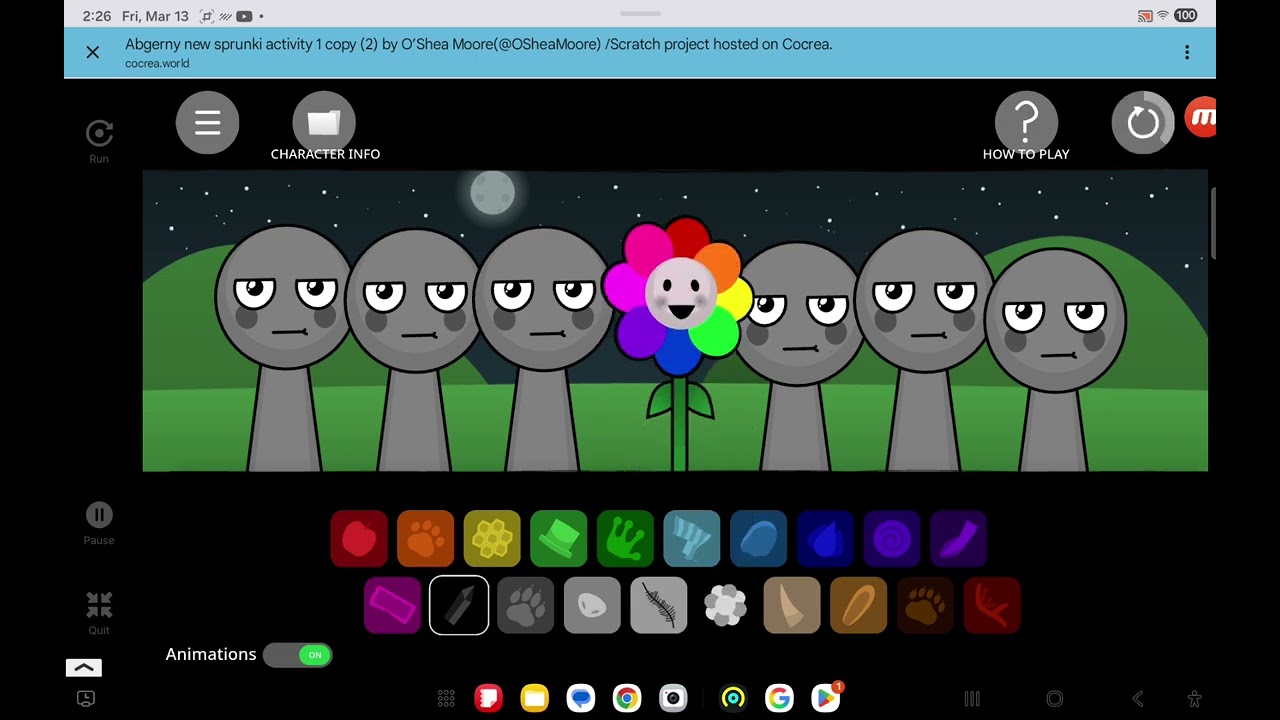The height and width of the screenshot is (720, 1280).
Task: Select the tan horn icon
Action: click(x=792, y=605)
